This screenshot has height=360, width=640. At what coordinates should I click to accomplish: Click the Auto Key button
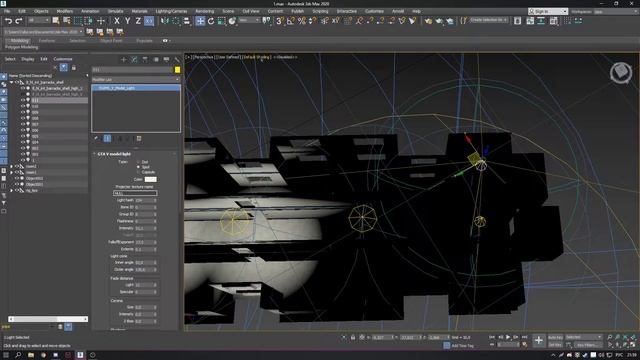[555, 338]
